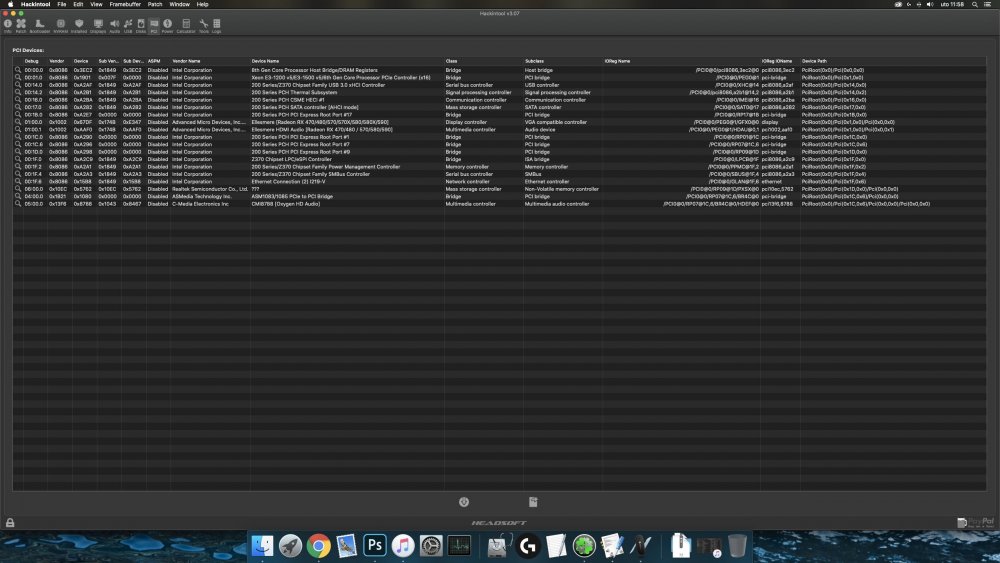Open the Edit menu
The height and width of the screenshot is (563, 1000).
point(78,4)
